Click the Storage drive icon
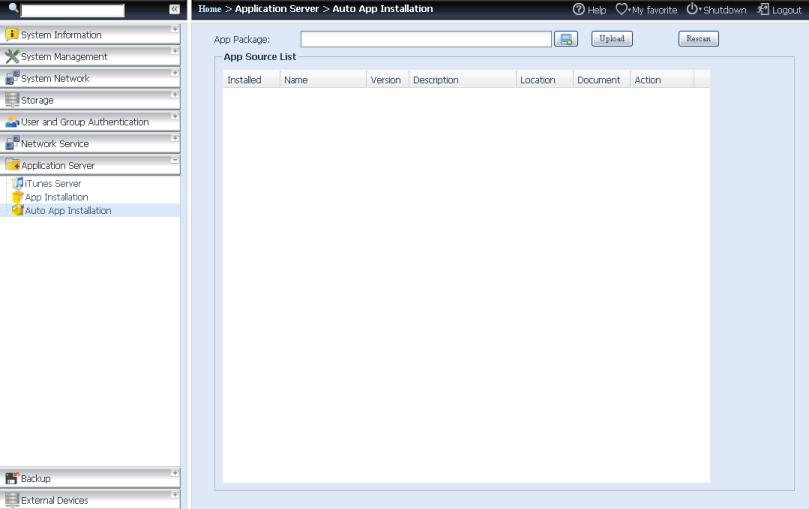809x509 pixels. [x=12, y=100]
